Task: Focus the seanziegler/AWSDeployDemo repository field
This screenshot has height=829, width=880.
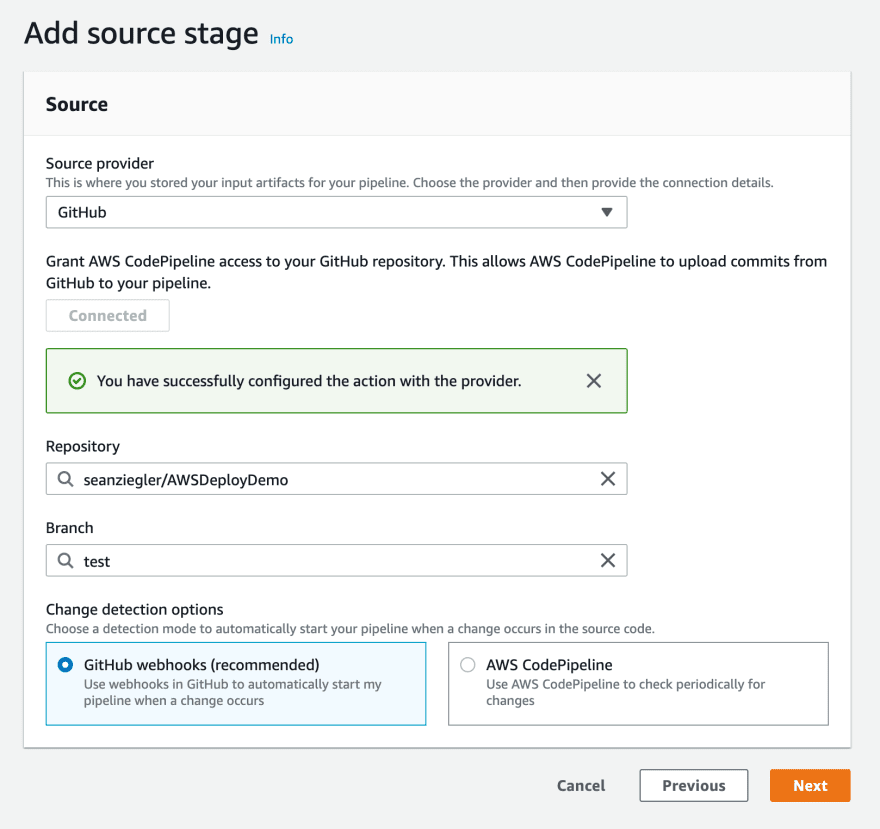Action: click(x=337, y=479)
